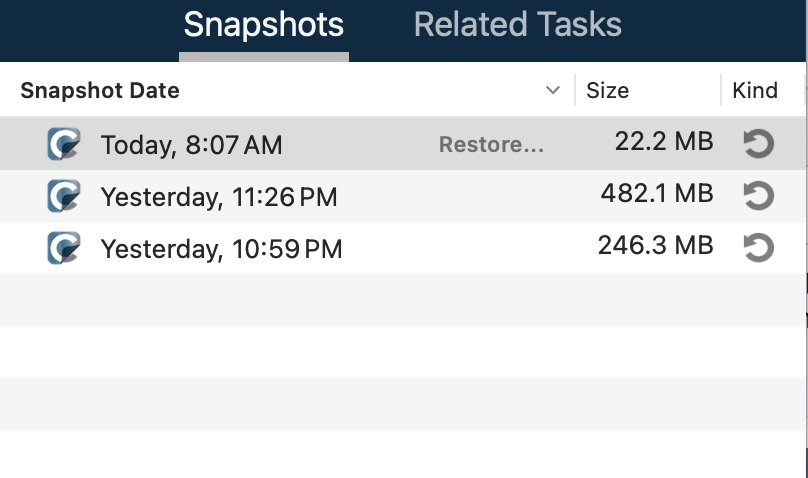Toggle sort order chevron in Snapshot Date header
The width and height of the screenshot is (808, 478).
[552, 90]
